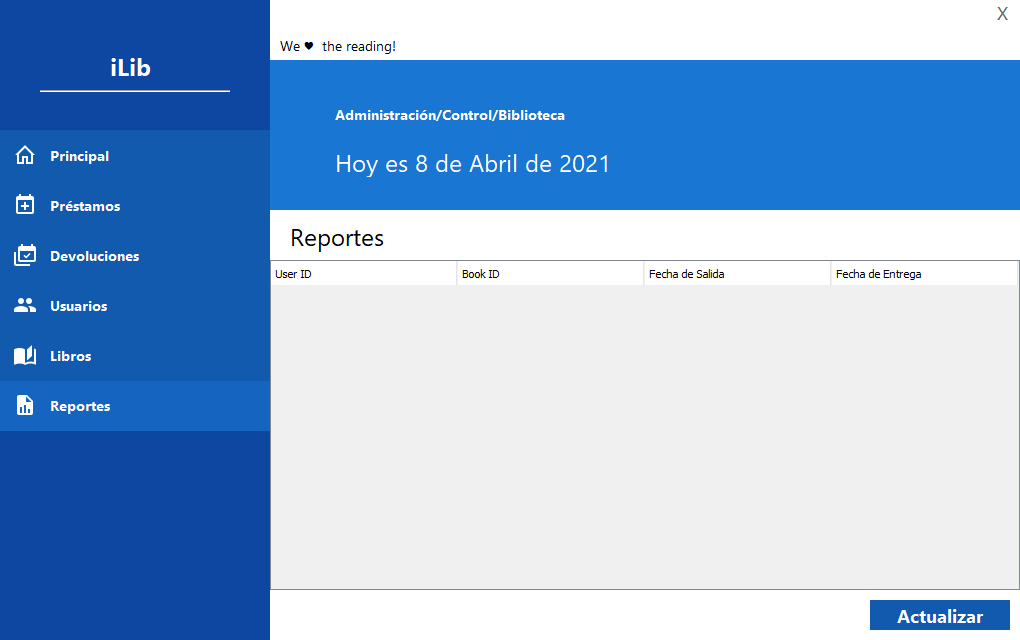Open Devoluciones section label
The image size is (1020, 640).
tap(94, 256)
